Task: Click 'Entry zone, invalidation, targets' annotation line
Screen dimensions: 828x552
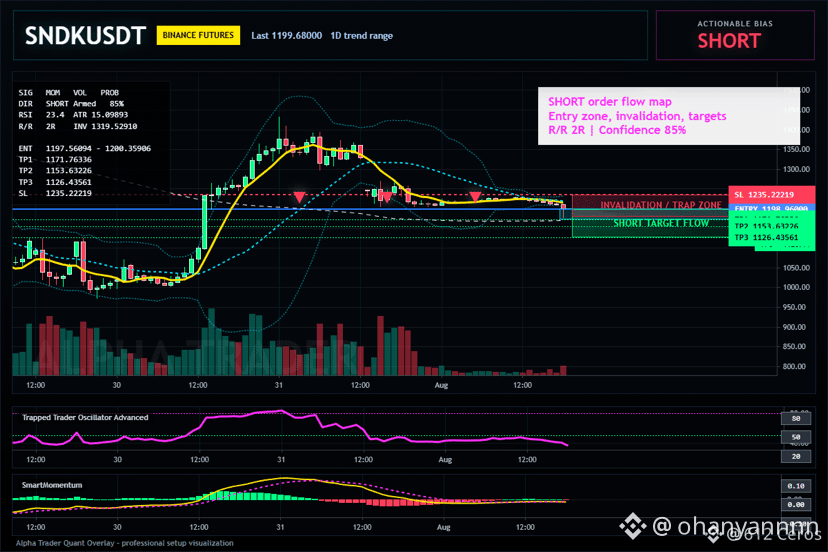Action: (637, 116)
